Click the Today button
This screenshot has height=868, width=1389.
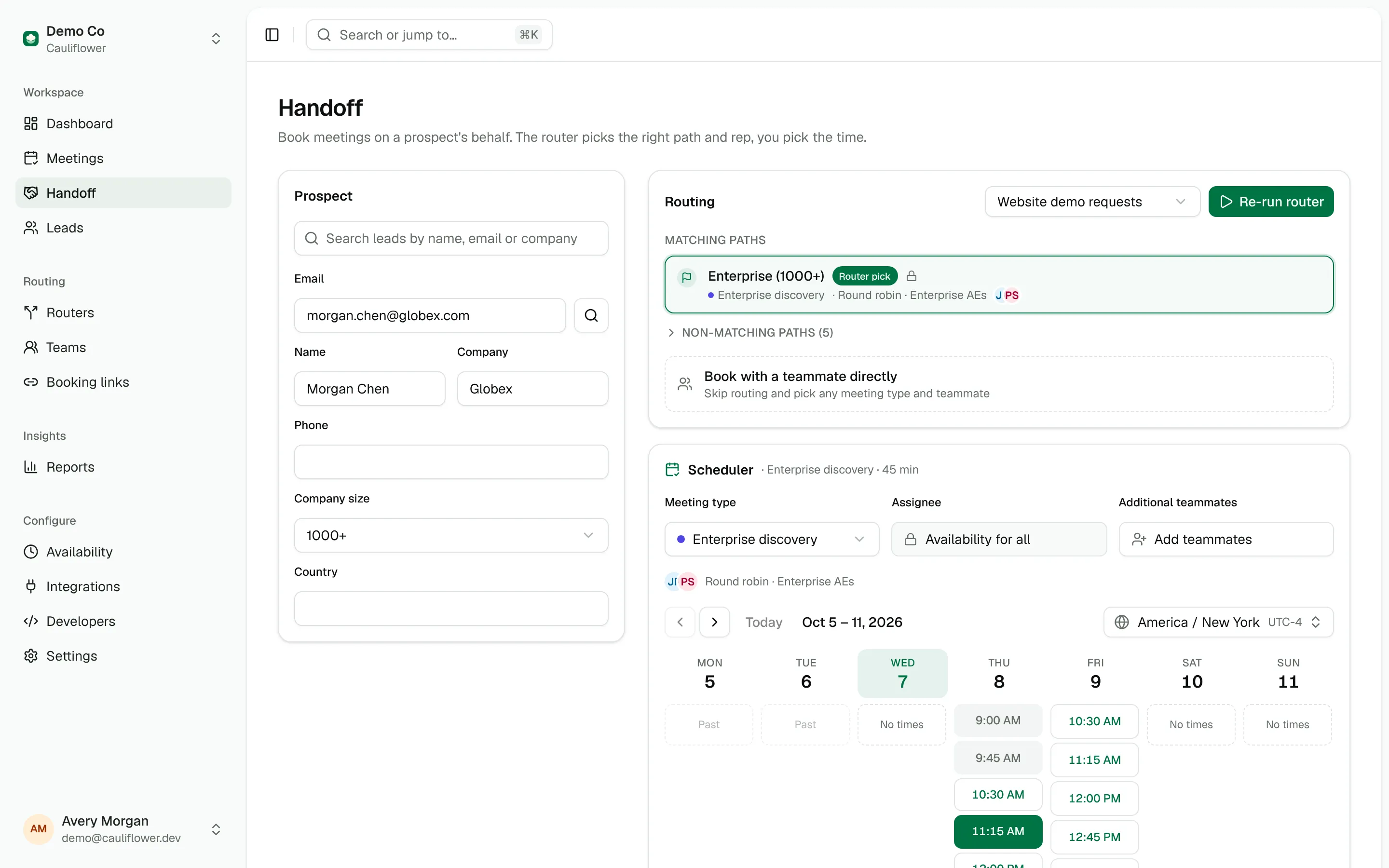pos(764,622)
